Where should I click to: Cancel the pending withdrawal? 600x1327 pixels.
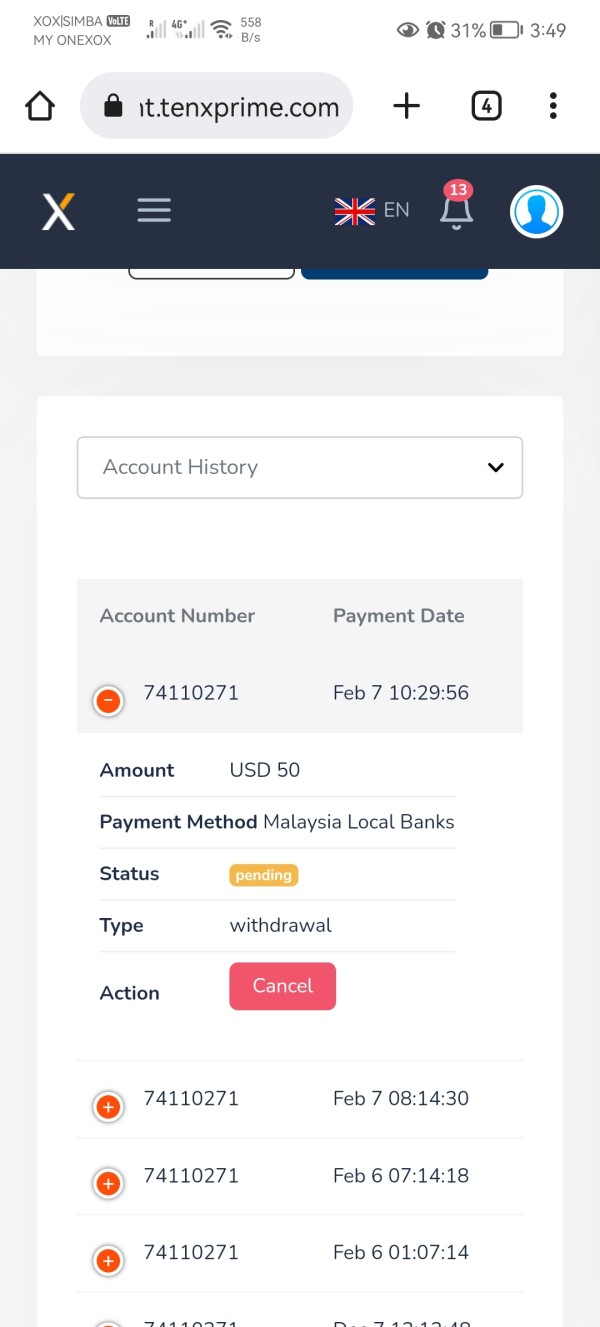click(x=282, y=986)
